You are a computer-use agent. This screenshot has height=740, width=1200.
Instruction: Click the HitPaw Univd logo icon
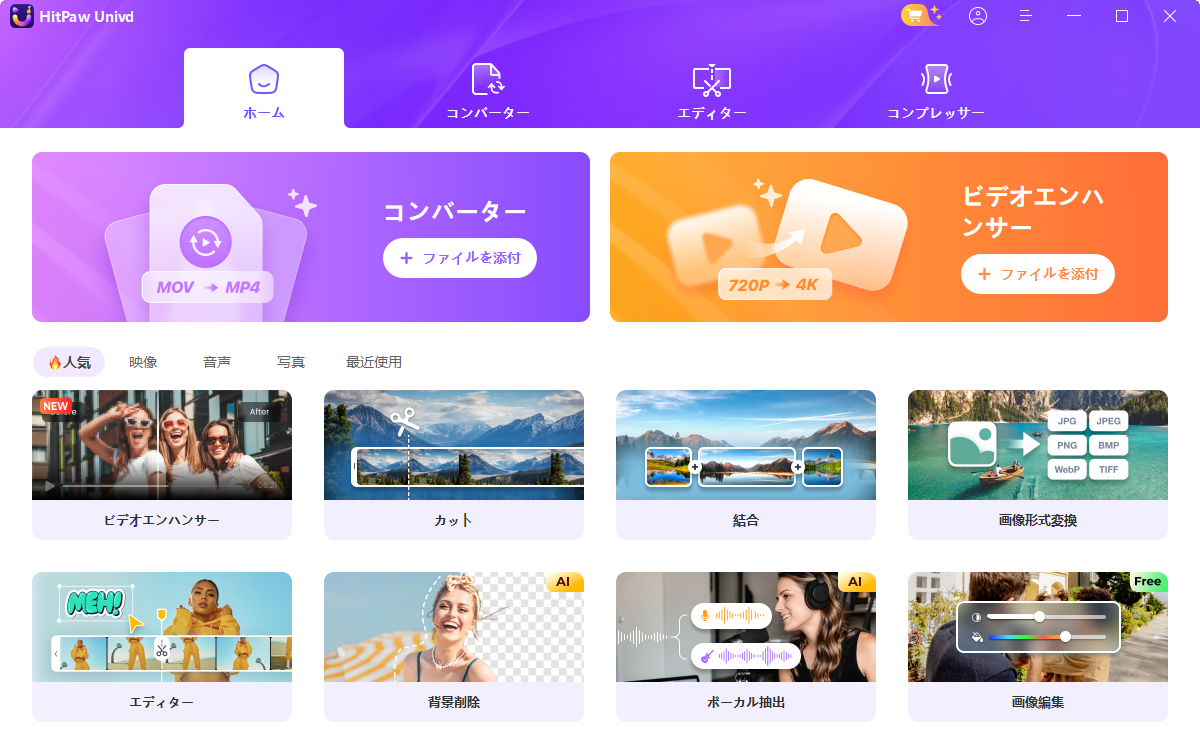tap(22, 16)
